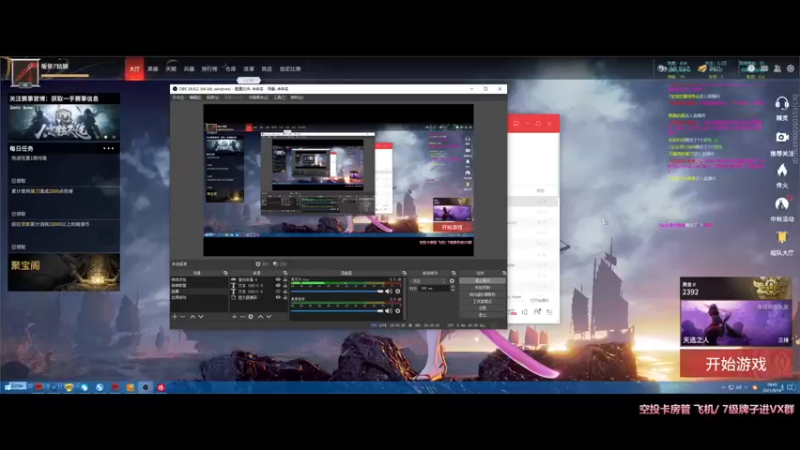Image resolution: width=800 pixels, height=450 pixels.
Task: Select the 天选之人 game mode card
Action: pos(736,323)
